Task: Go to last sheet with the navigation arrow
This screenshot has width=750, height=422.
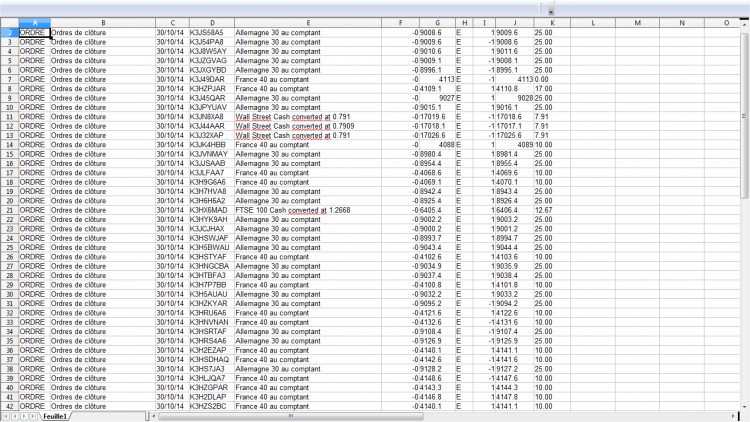Action: click(33, 417)
